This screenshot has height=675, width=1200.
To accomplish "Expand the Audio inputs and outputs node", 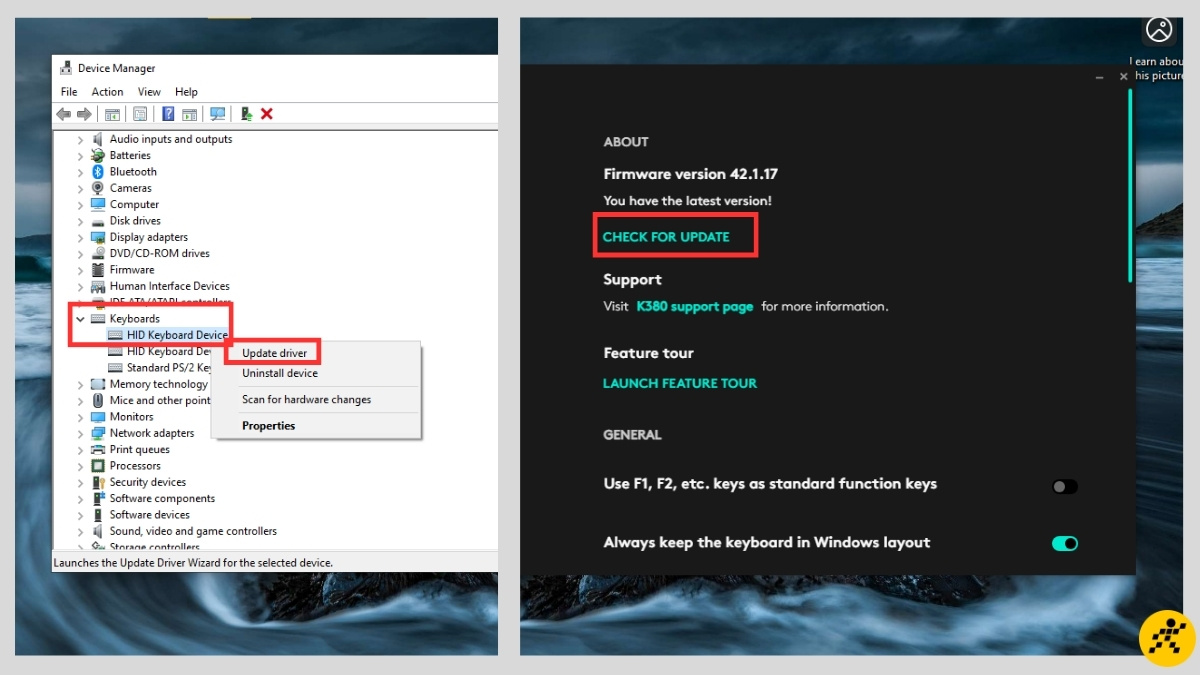I will click(x=81, y=139).
